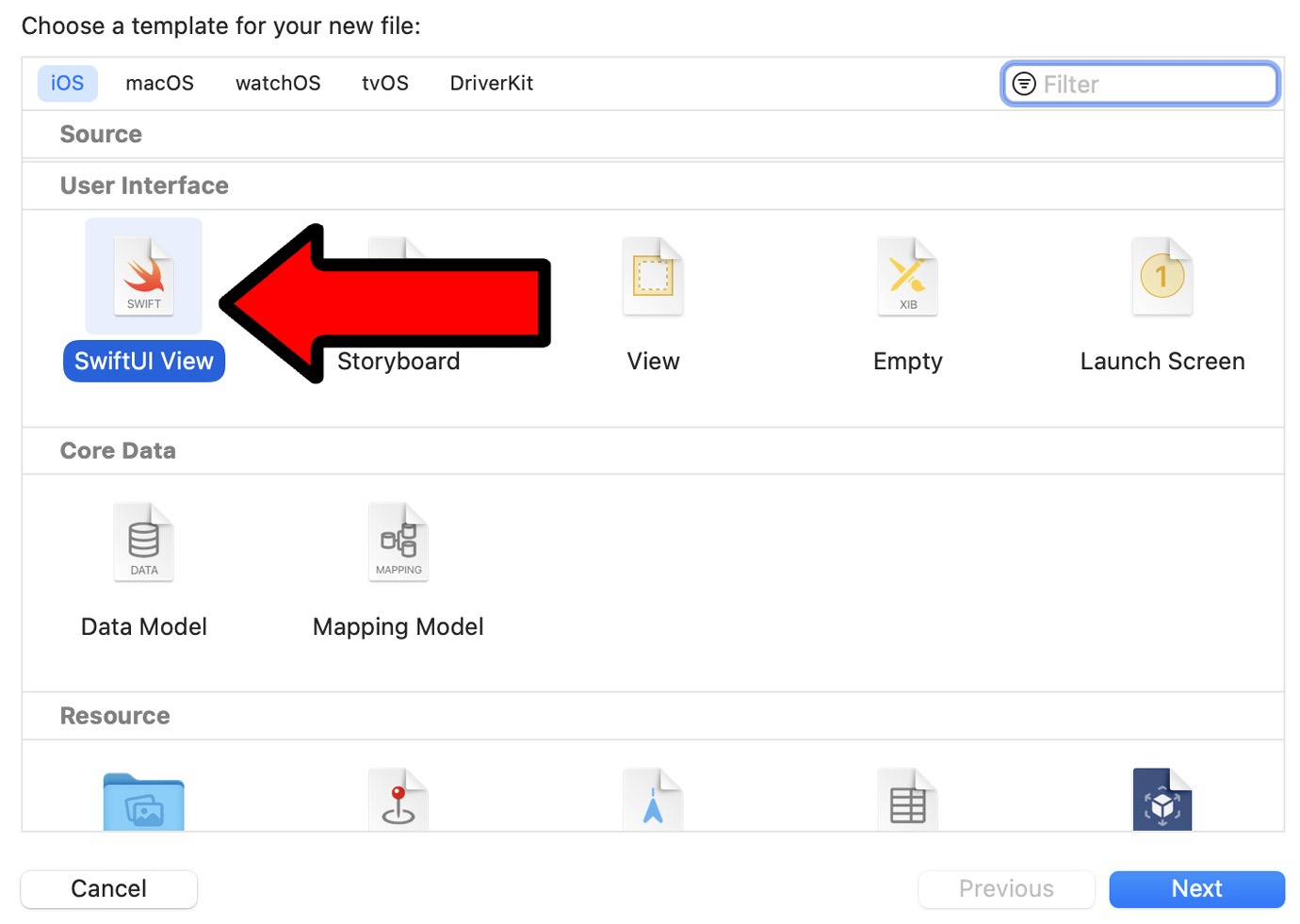Focus the Filter text field
Screen dimensions: 1300x924
[1140, 84]
